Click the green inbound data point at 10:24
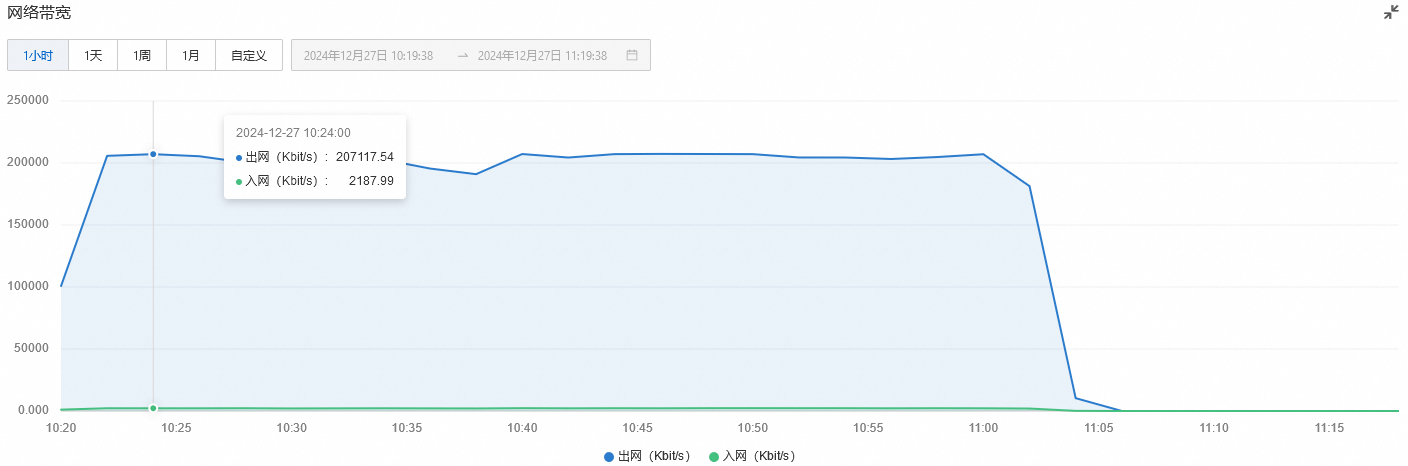The image size is (1408, 466). [x=153, y=408]
